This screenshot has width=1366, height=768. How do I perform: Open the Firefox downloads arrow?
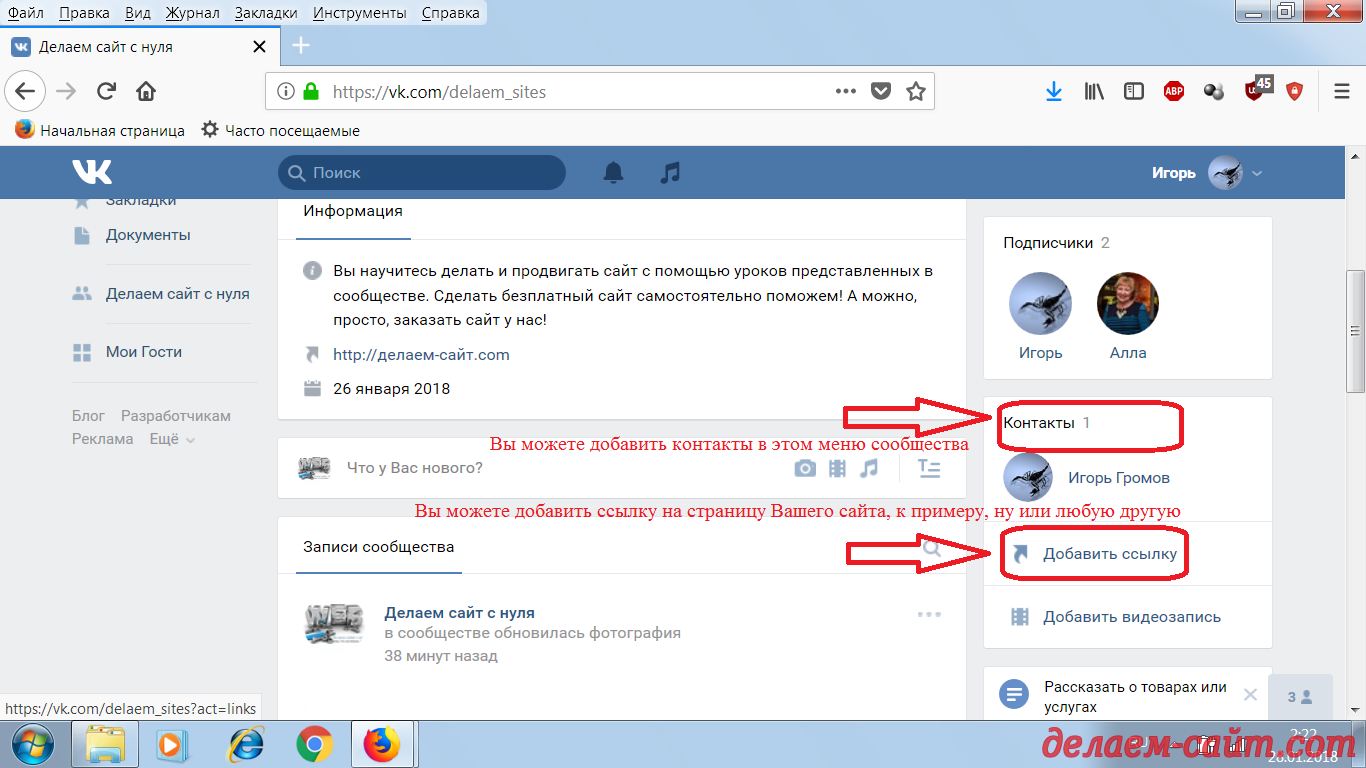tap(1053, 92)
